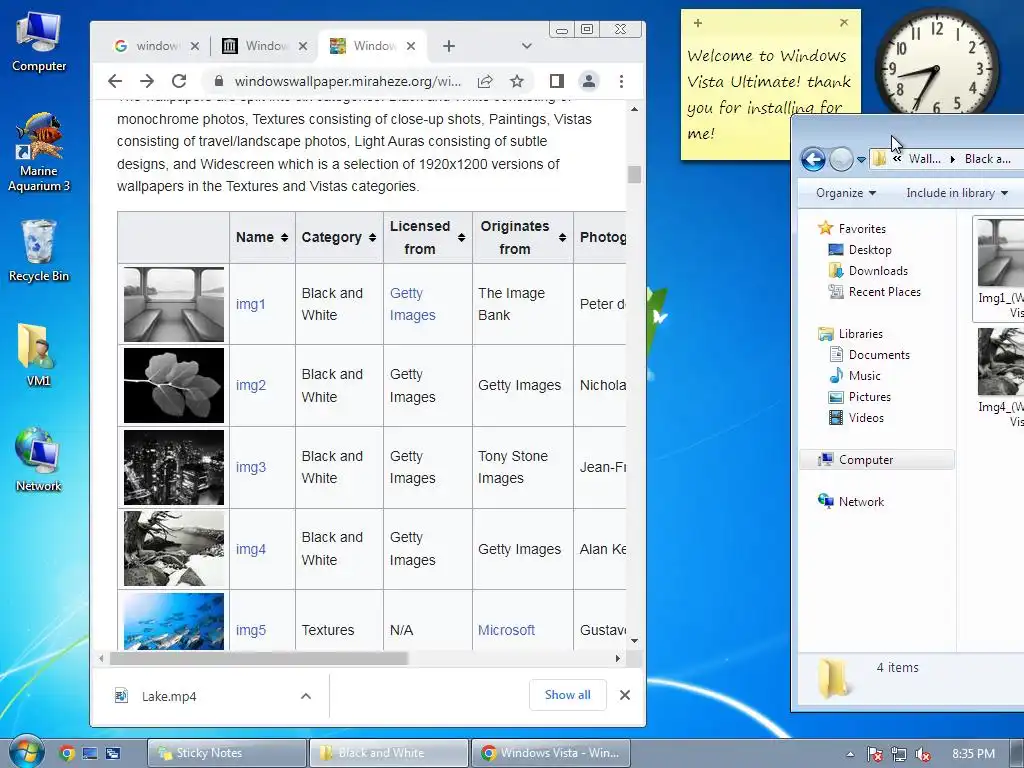Add a new sticky note with plus
1024x768 pixels.
(697, 23)
